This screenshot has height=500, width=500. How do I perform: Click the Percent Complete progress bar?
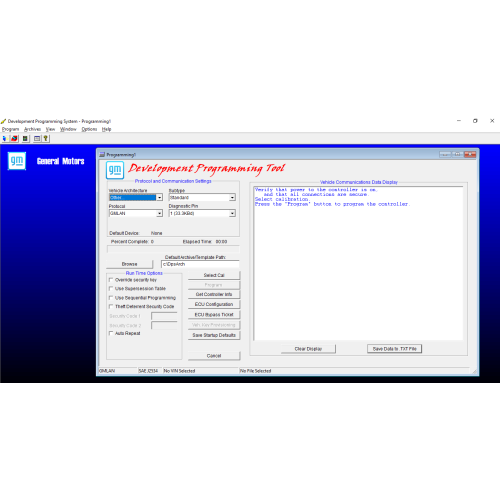[x=173, y=249]
